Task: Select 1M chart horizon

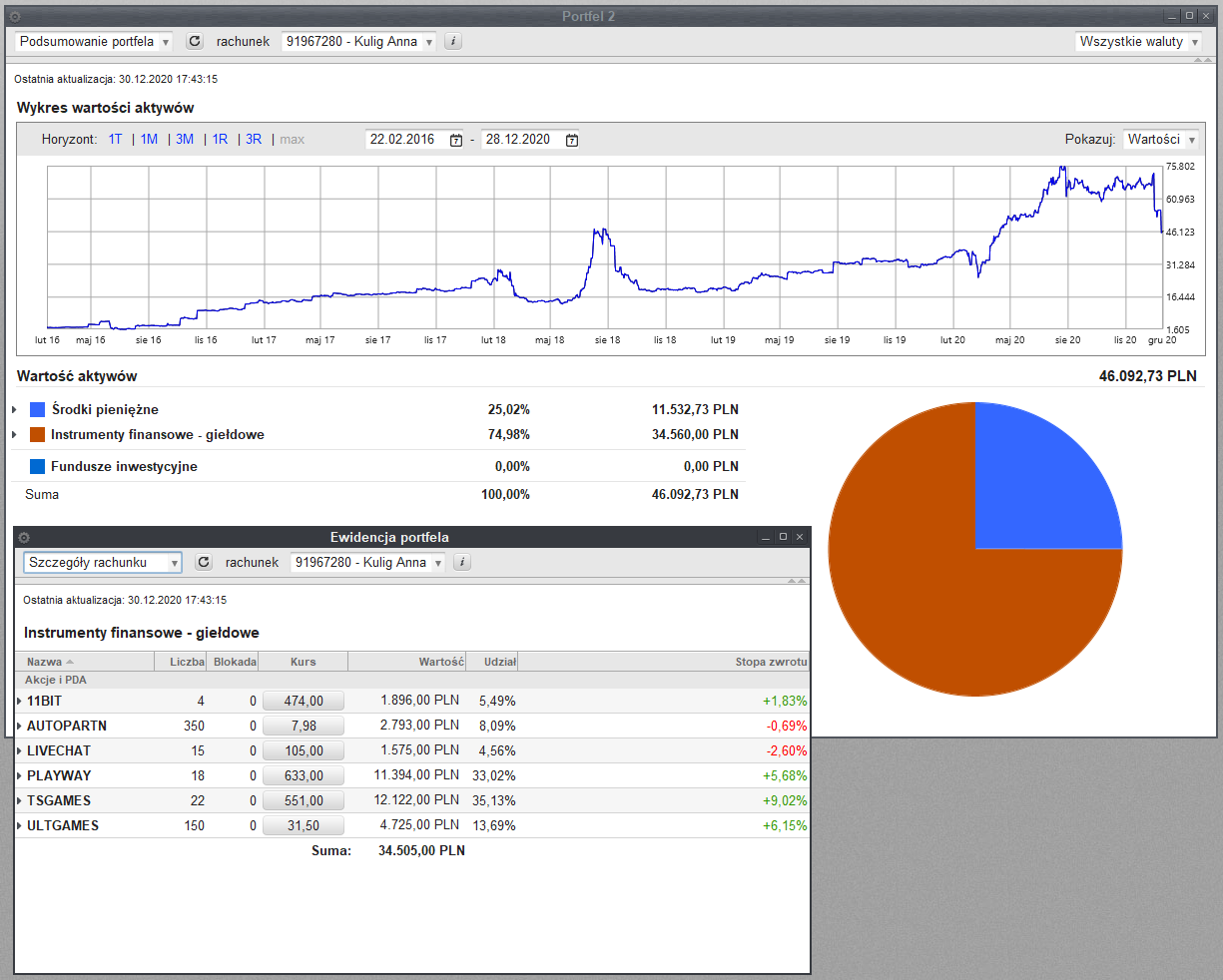Action: pyautogui.click(x=149, y=139)
